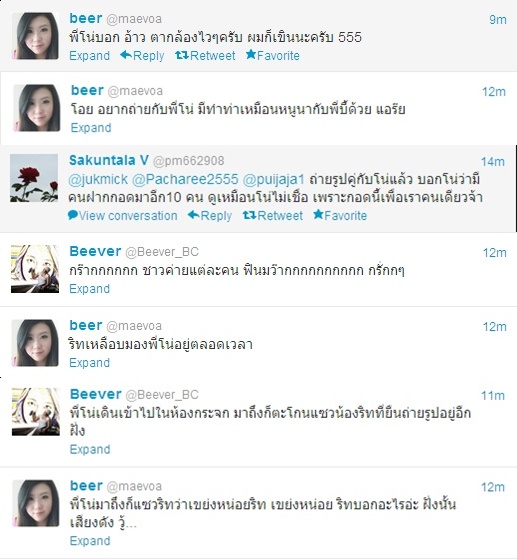The height and width of the screenshot is (560, 517).
Task: Favorite beer's 9m tweet
Action: 273,55
